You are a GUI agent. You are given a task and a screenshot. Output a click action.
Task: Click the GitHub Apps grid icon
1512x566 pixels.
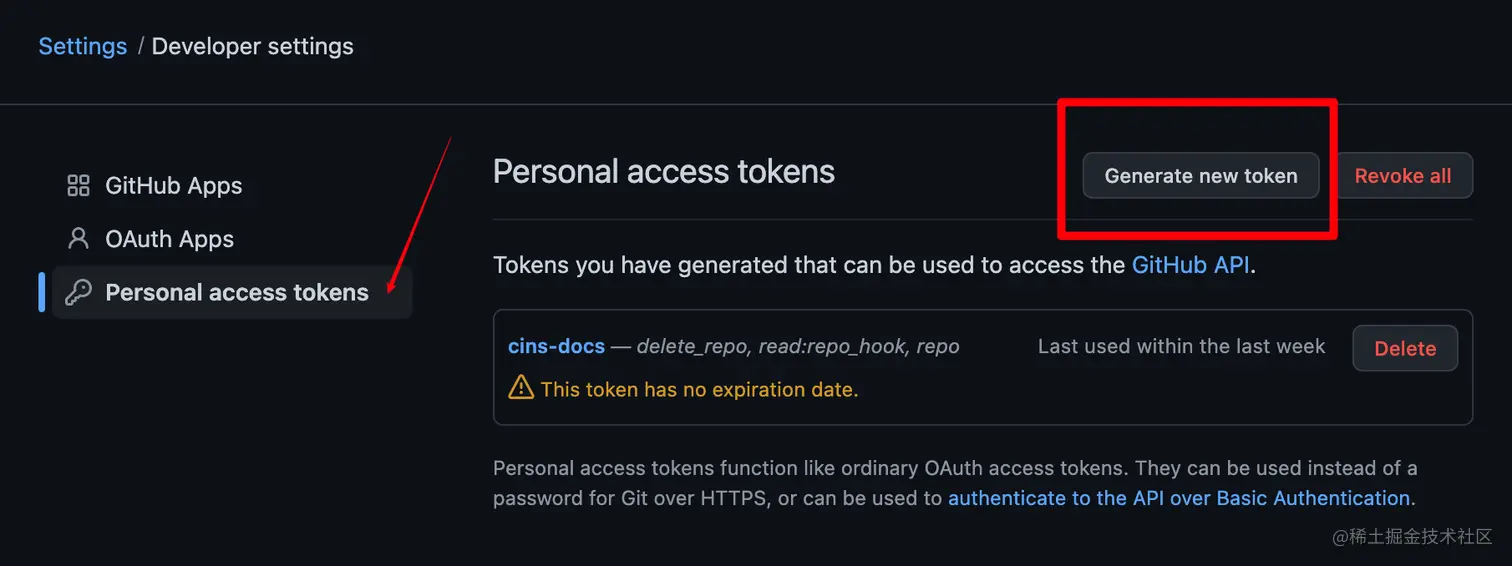(x=78, y=186)
